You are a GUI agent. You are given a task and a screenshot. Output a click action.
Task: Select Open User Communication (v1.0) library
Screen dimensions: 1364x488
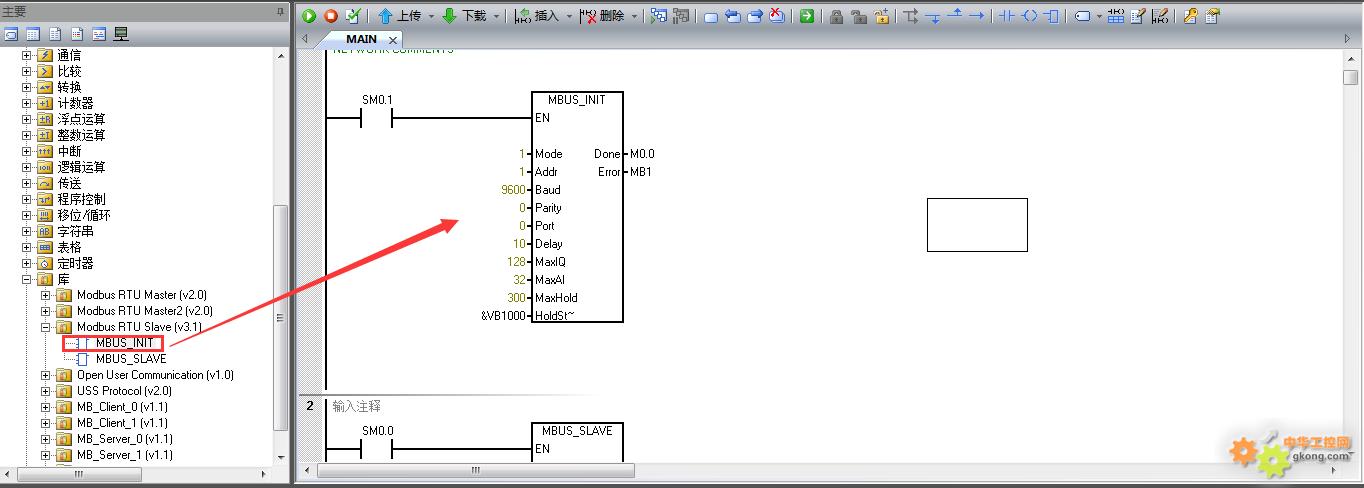point(155,375)
